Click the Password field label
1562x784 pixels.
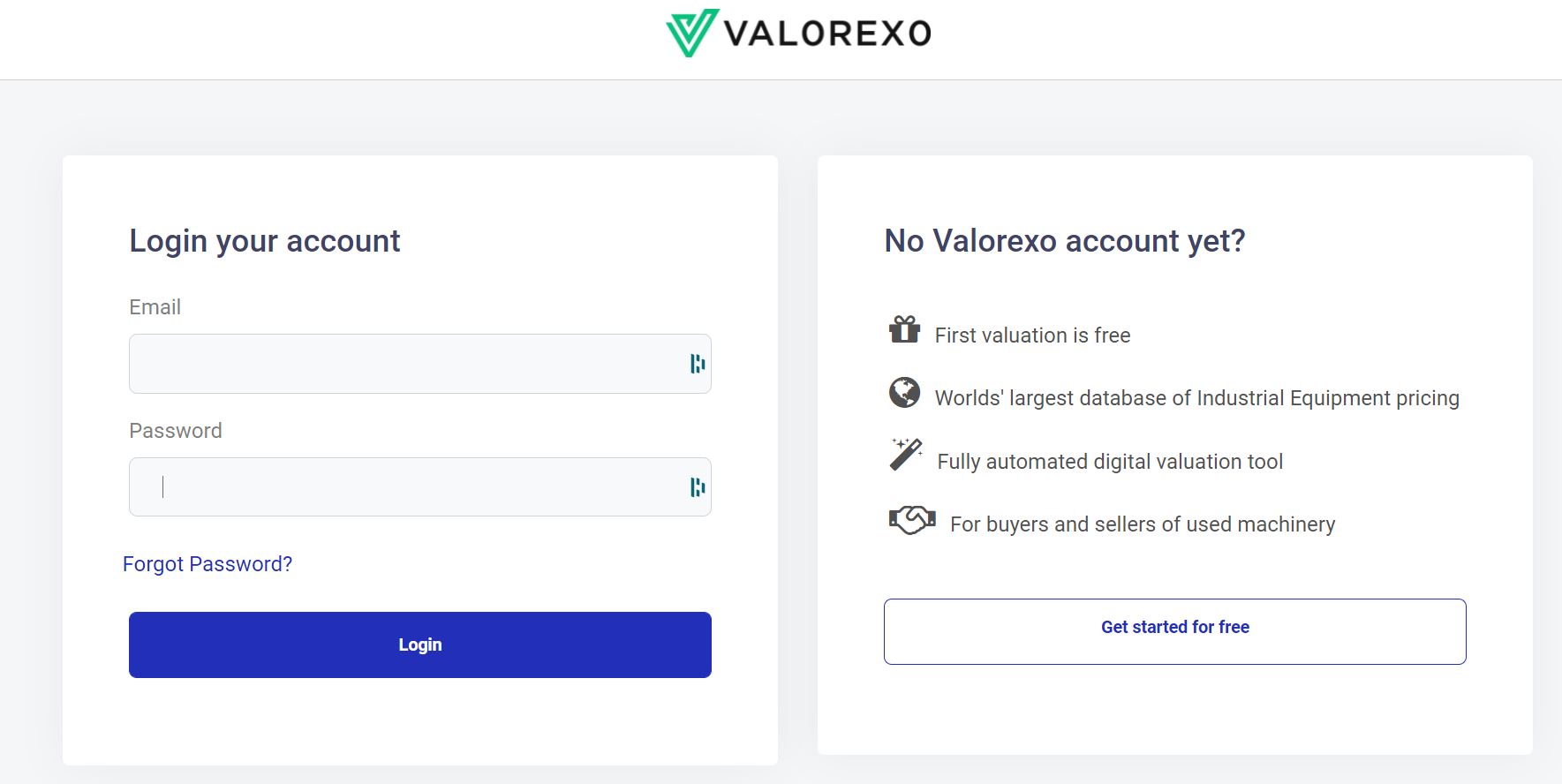point(176,431)
